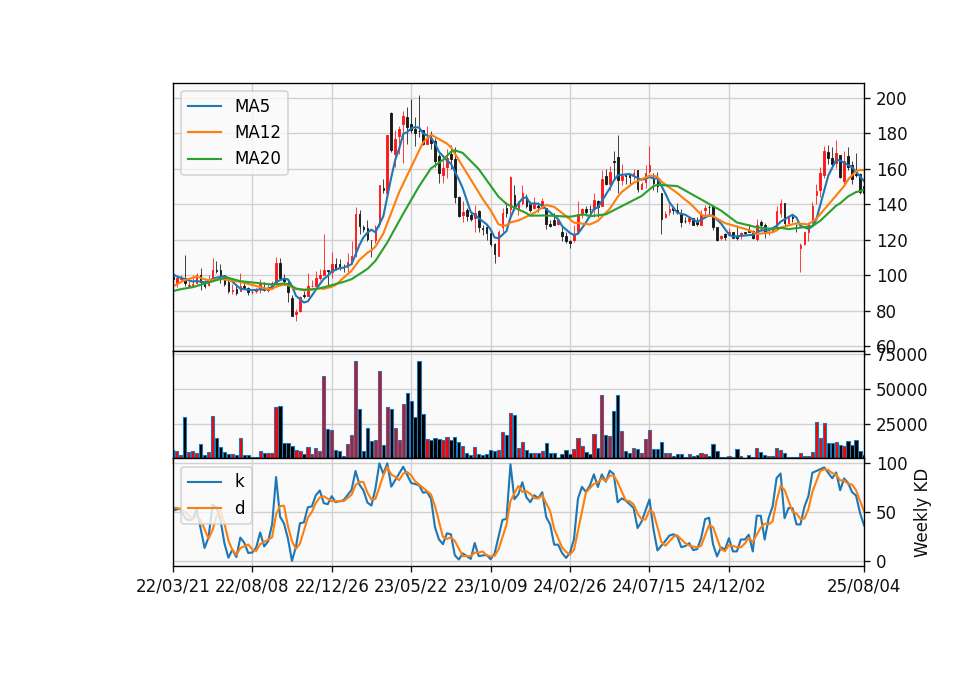Click the 24/12/02 date tick label
The height and width of the screenshot is (690, 960).
729,586
